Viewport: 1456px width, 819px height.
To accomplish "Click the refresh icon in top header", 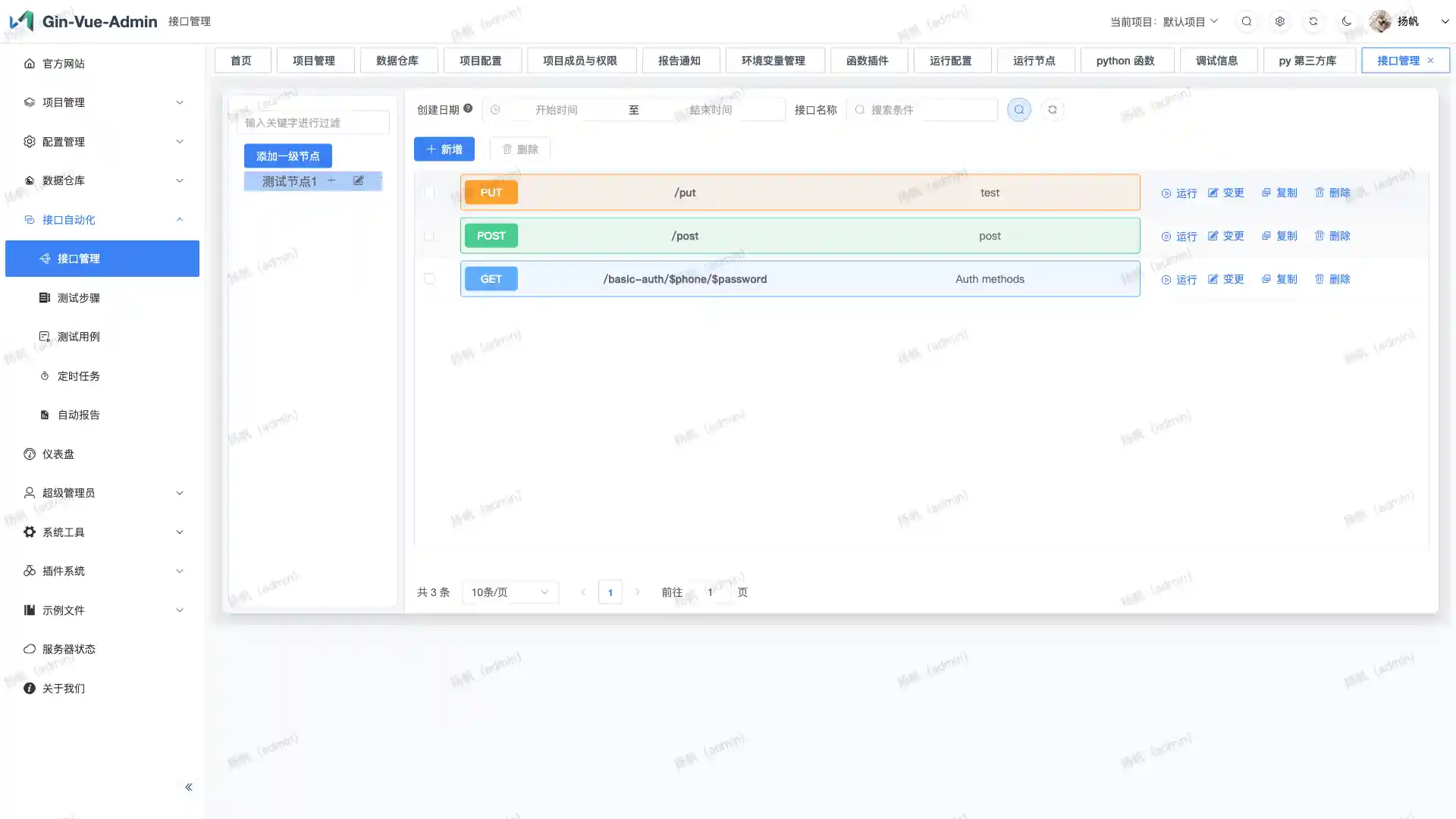I will (x=1313, y=21).
